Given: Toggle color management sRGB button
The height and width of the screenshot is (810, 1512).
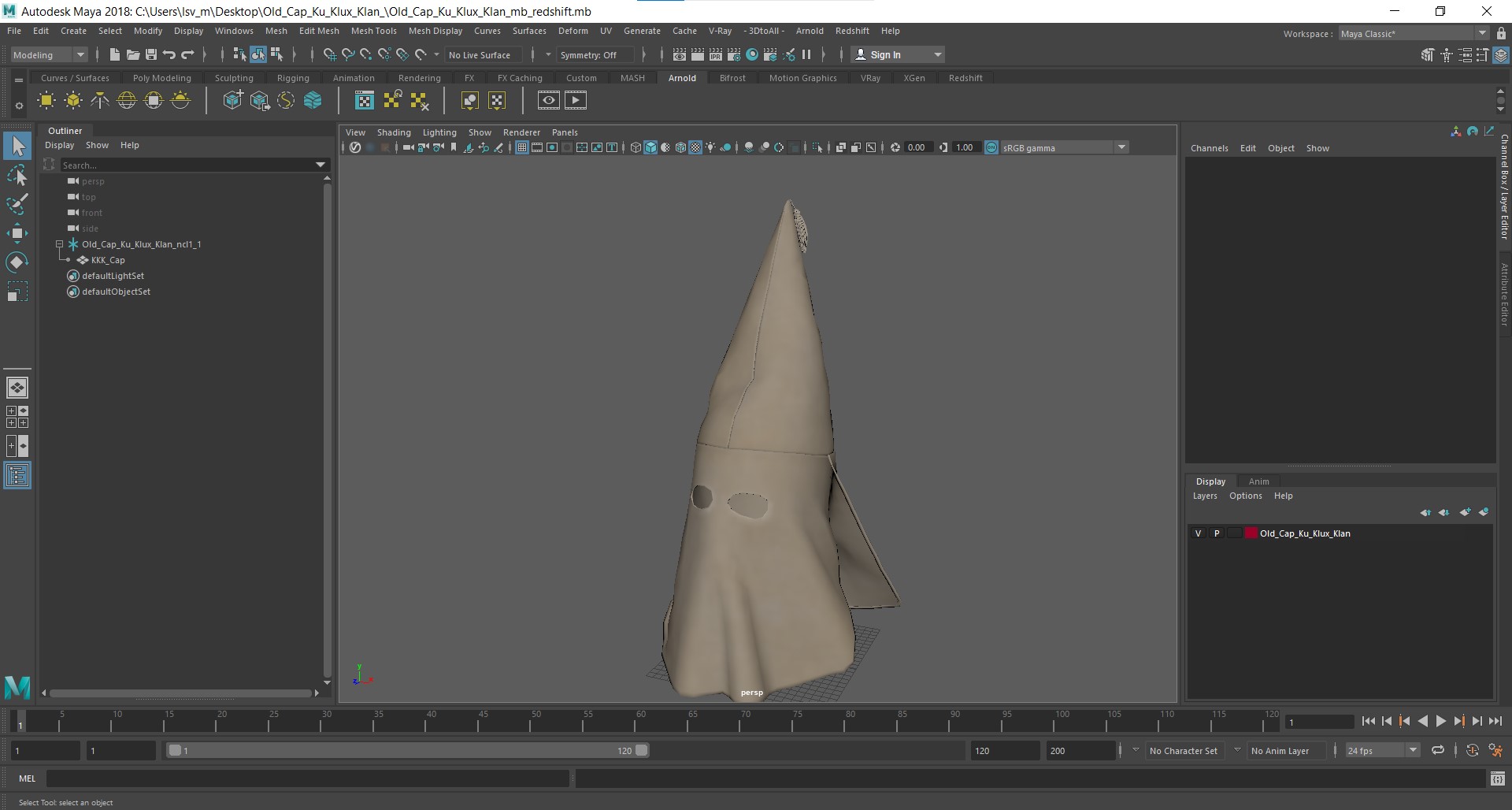Looking at the screenshot, I should click(991, 147).
